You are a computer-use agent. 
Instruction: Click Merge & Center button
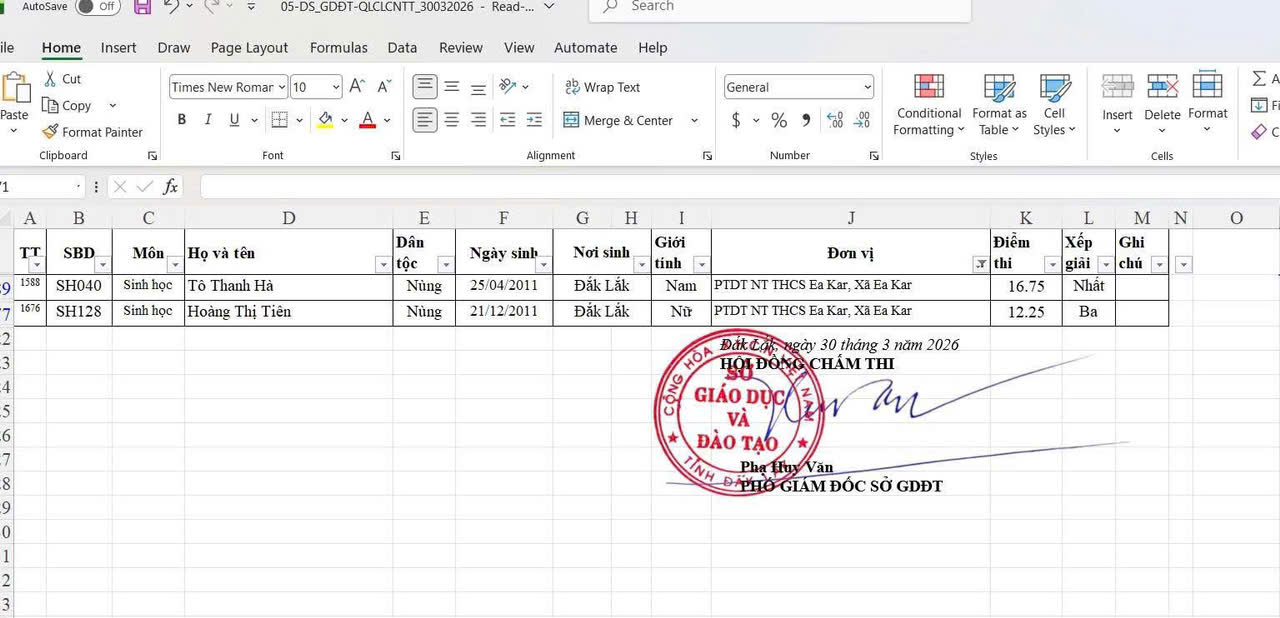pyautogui.click(x=617, y=120)
